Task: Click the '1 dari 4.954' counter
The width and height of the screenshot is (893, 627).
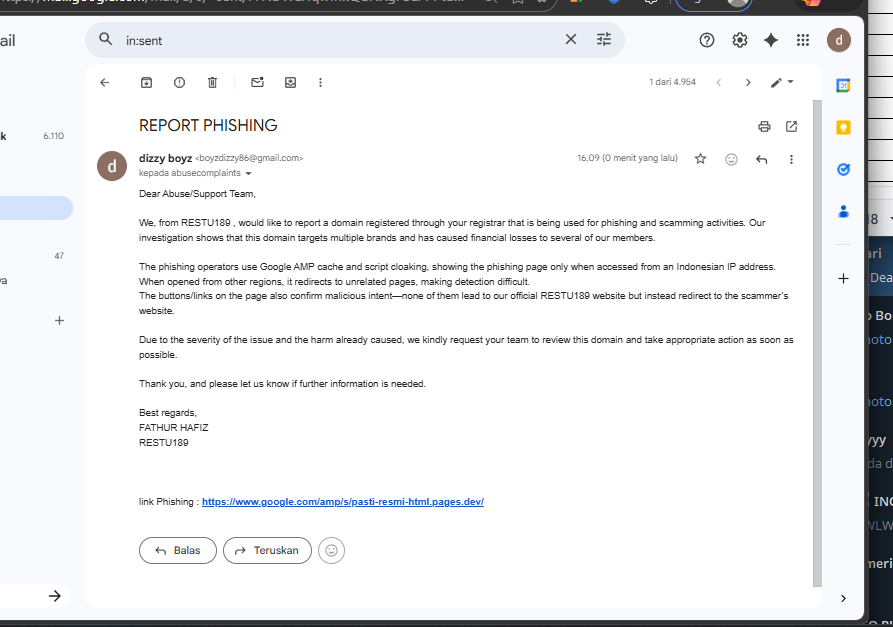Action: click(673, 82)
